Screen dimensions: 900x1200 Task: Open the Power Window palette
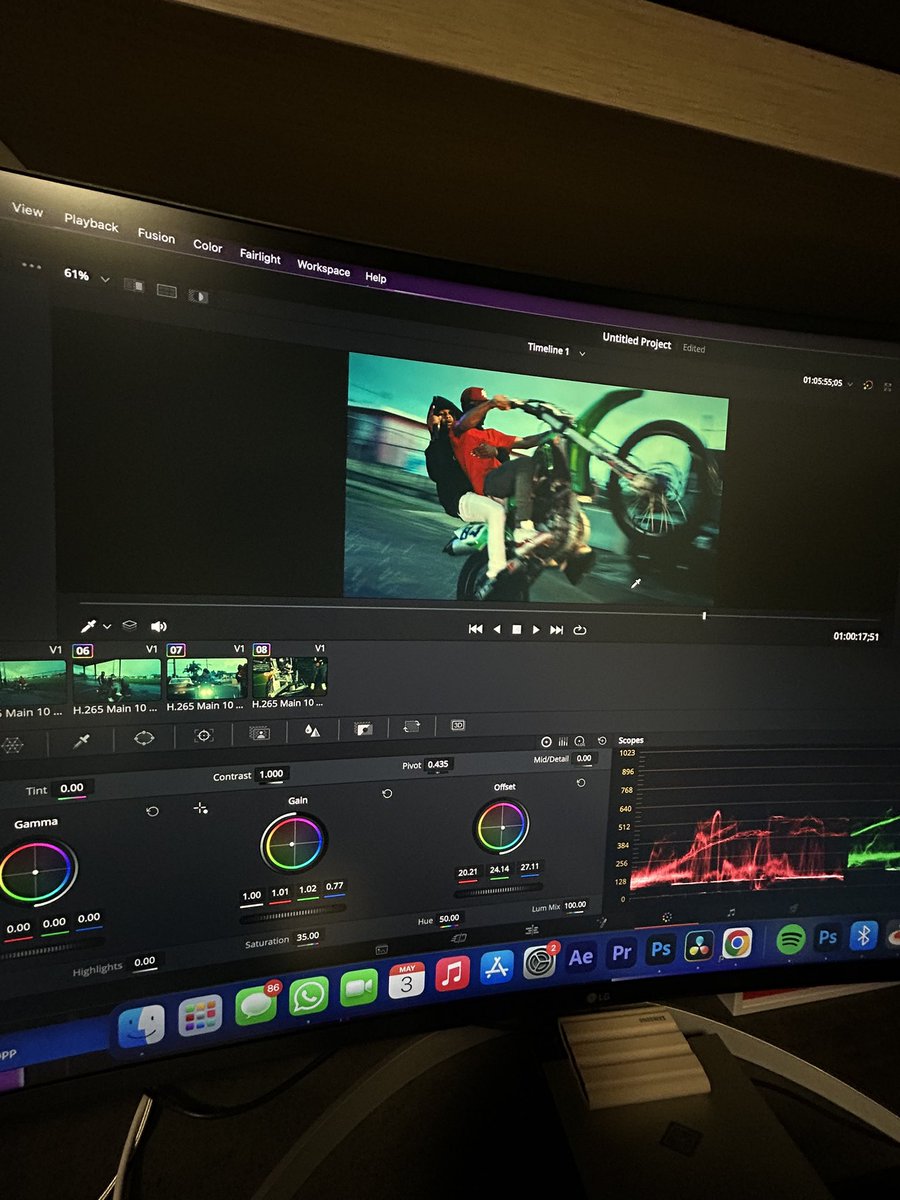click(x=144, y=738)
